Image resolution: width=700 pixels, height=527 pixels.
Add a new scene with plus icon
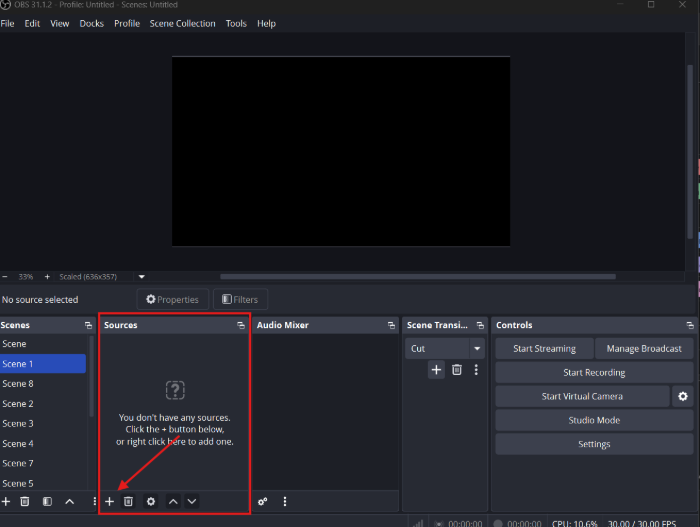6,501
